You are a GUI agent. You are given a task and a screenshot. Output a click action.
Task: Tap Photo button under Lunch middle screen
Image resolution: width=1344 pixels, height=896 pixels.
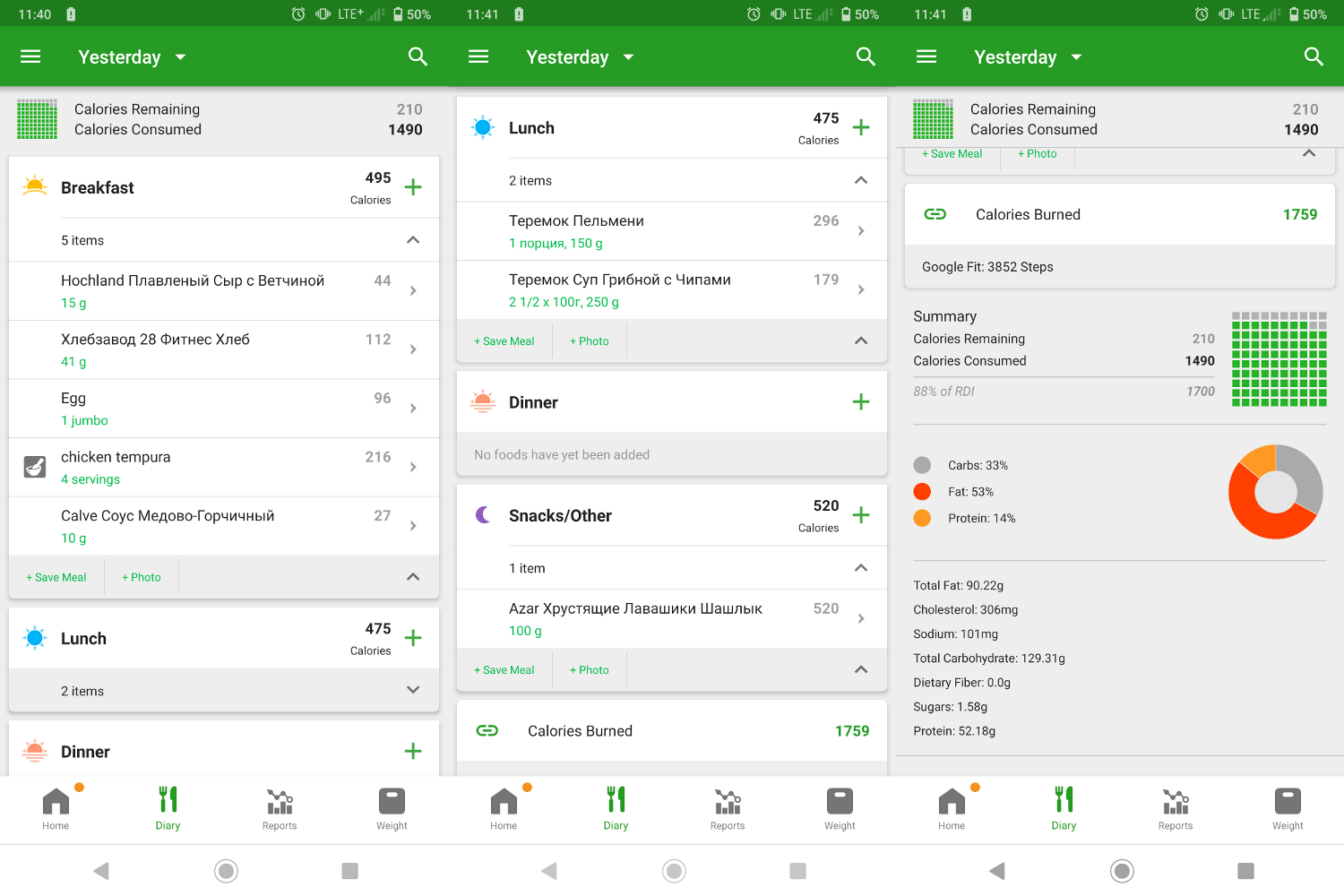pyautogui.click(x=590, y=340)
